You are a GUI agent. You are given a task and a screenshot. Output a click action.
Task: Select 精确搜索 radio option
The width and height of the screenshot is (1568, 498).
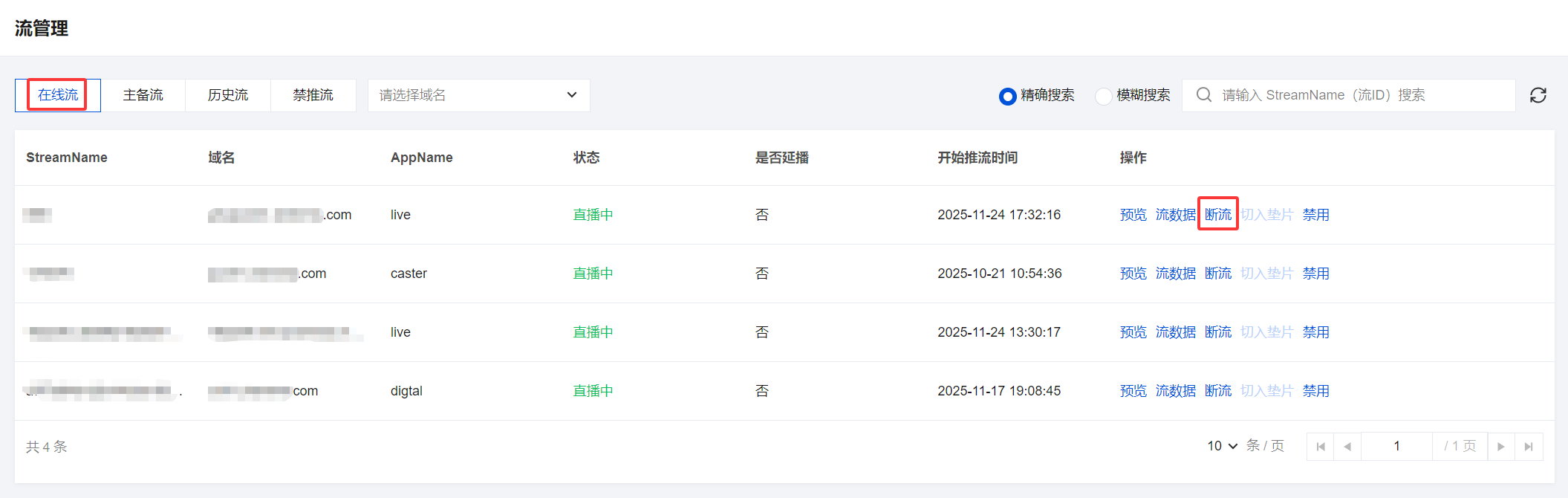coord(1007,96)
